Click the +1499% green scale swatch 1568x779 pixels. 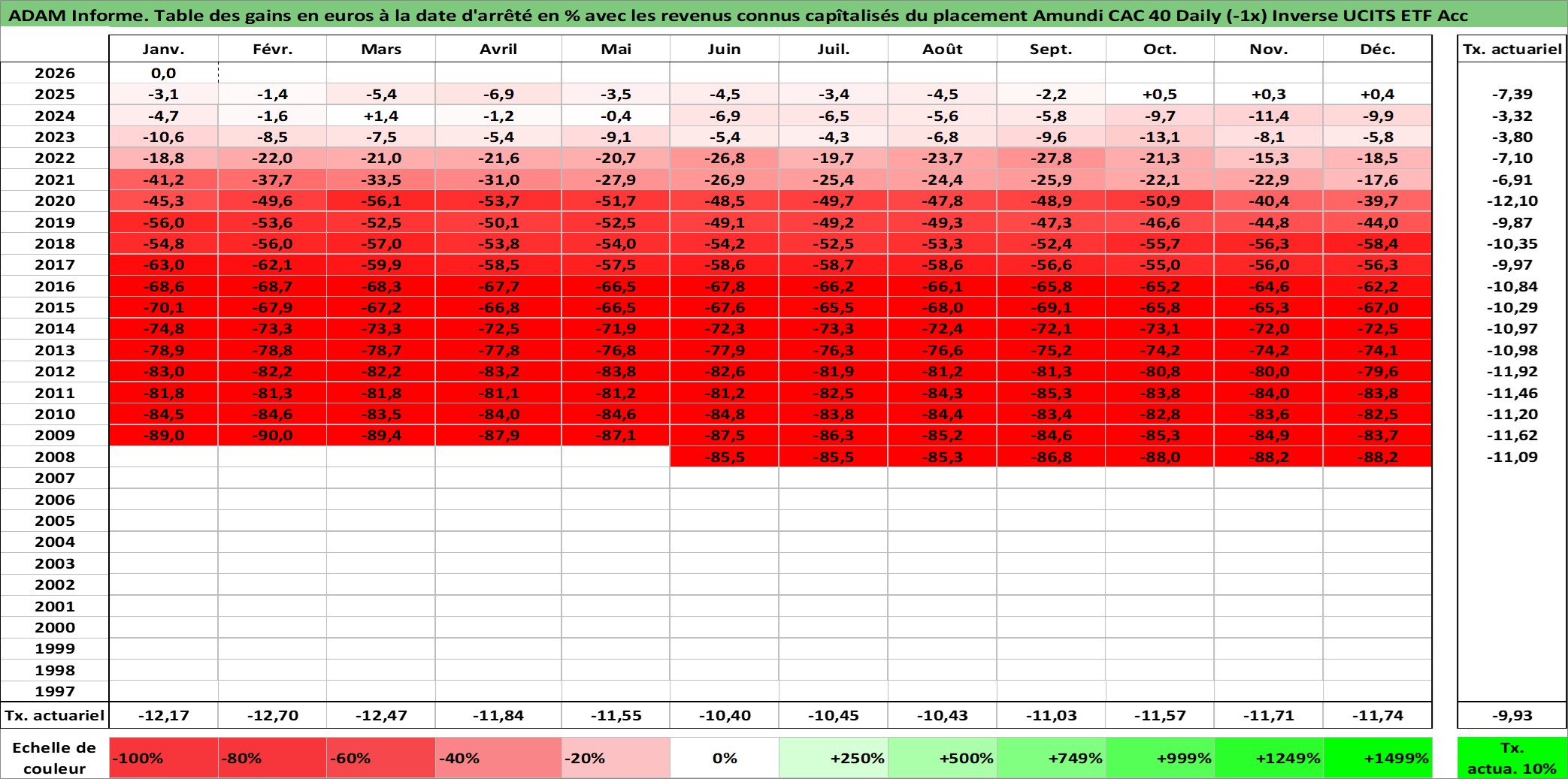pyautogui.click(x=1378, y=758)
